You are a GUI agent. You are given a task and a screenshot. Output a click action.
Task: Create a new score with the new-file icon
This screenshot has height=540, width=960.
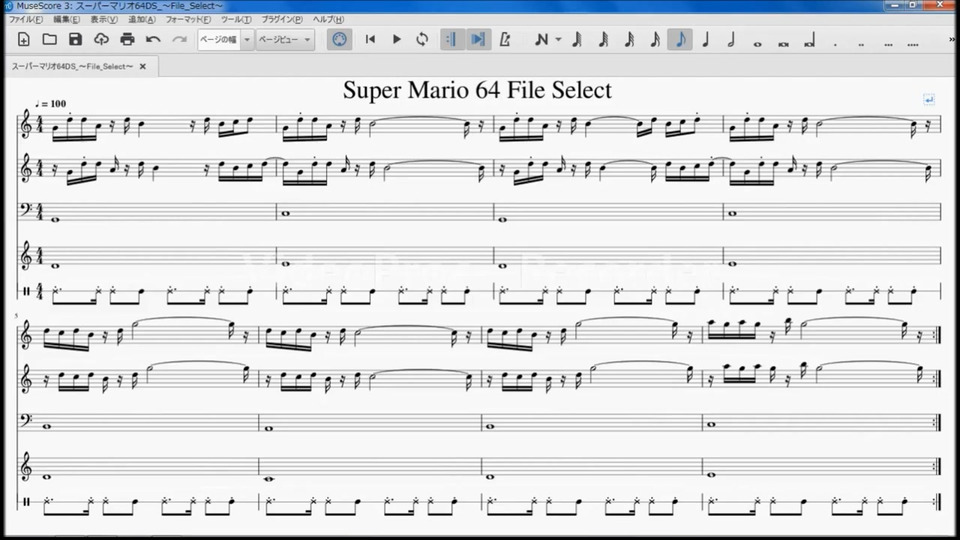23,40
